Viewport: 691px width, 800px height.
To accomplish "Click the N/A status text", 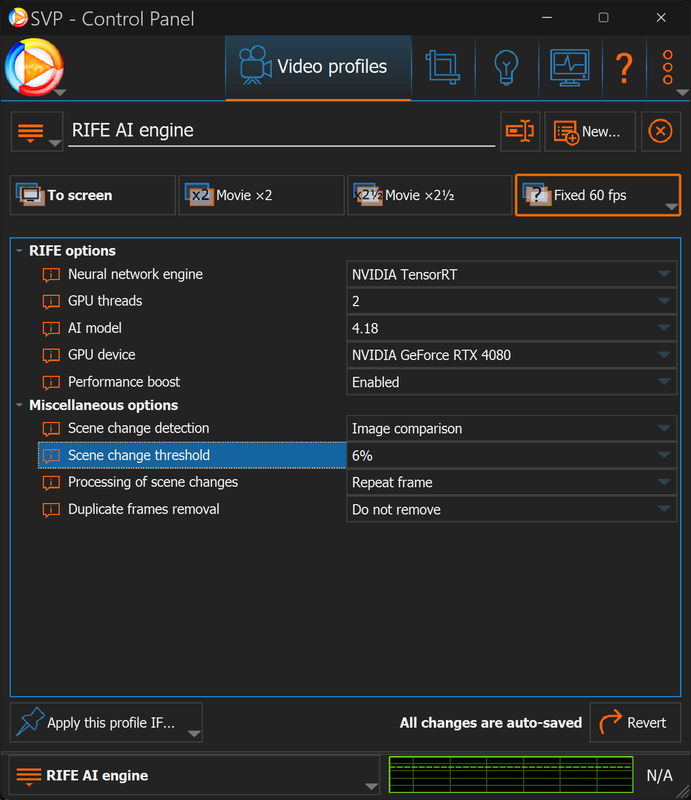I will (x=659, y=776).
